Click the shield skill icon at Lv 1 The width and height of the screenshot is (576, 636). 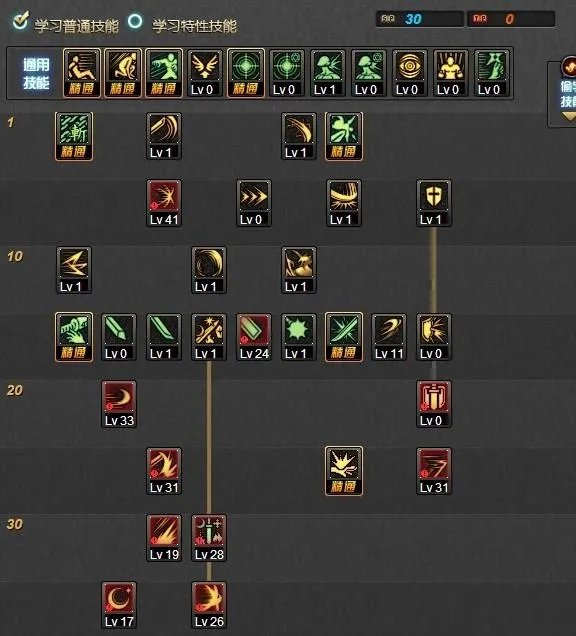(434, 203)
